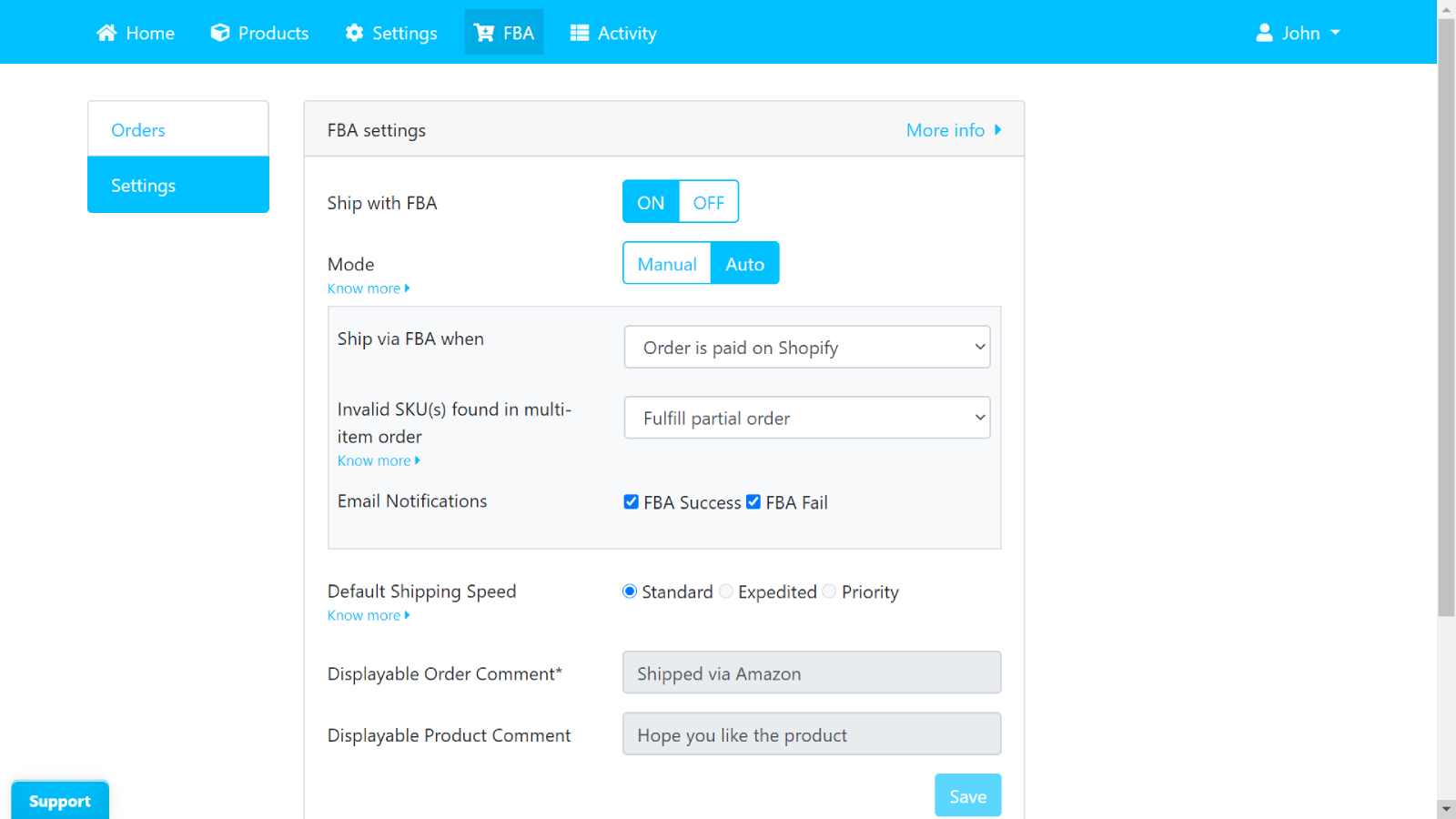
Task: Click the Settings gear icon
Action: pyautogui.click(x=354, y=32)
